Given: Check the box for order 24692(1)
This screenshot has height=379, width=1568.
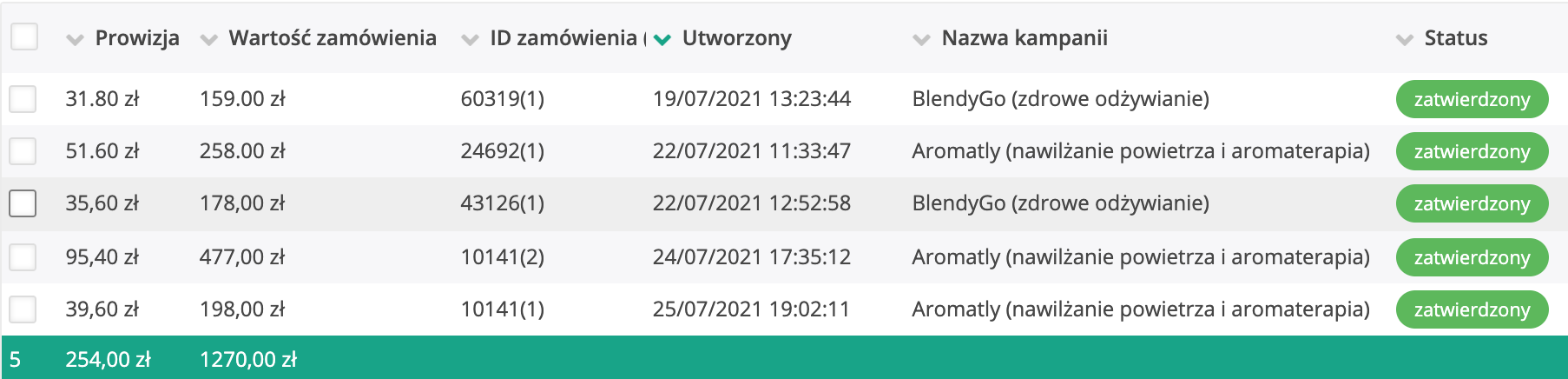Looking at the screenshot, I should point(23,151).
